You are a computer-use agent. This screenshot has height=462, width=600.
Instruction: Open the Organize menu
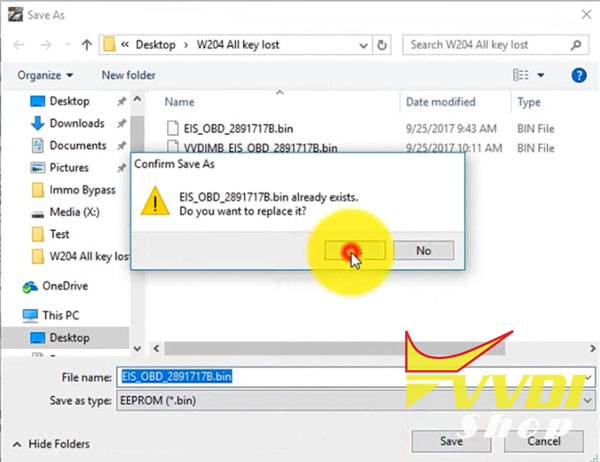pyautogui.click(x=45, y=75)
